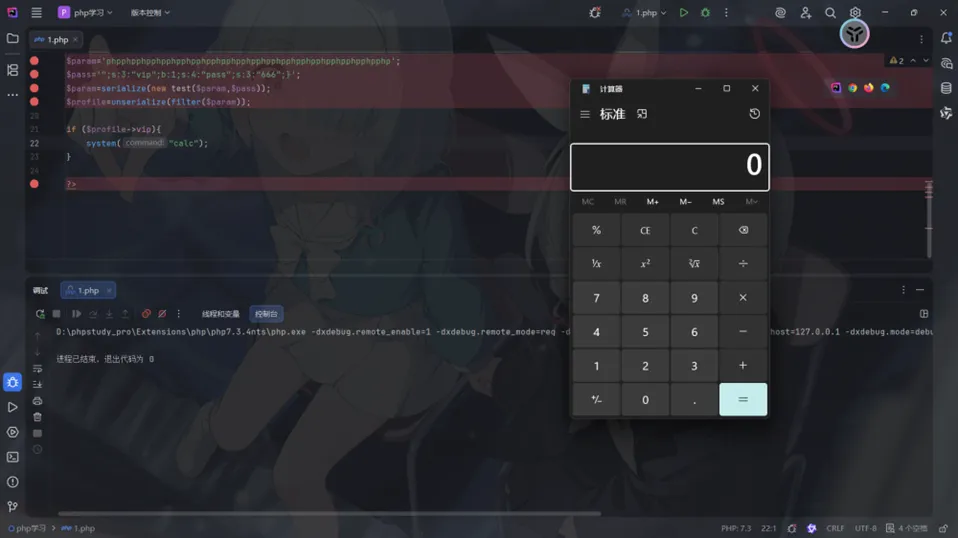Rerun debug session for 1.php
This screenshot has height=538, width=958.
tap(40, 314)
